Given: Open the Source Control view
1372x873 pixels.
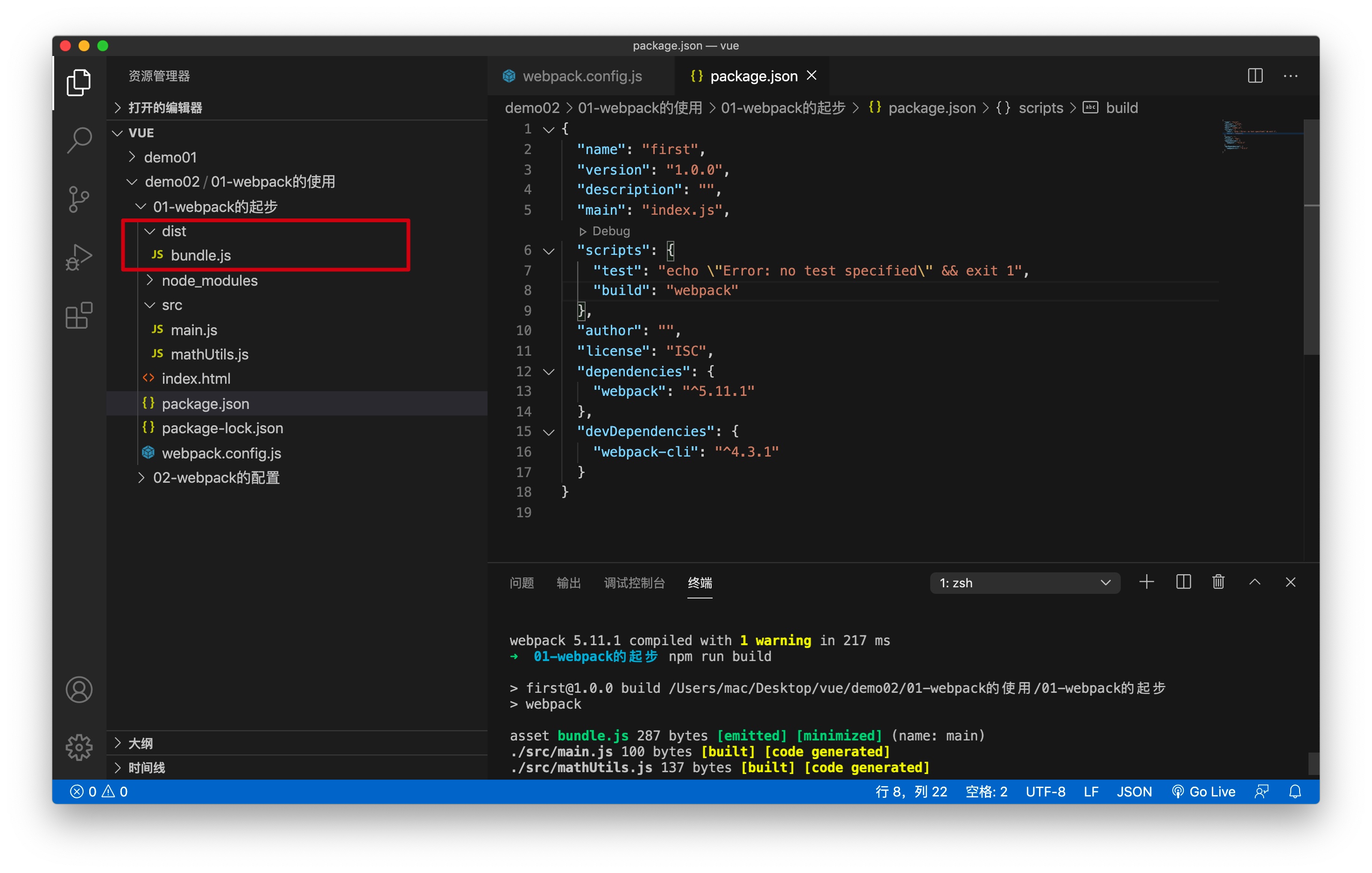Looking at the screenshot, I should (x=79, y=199).
